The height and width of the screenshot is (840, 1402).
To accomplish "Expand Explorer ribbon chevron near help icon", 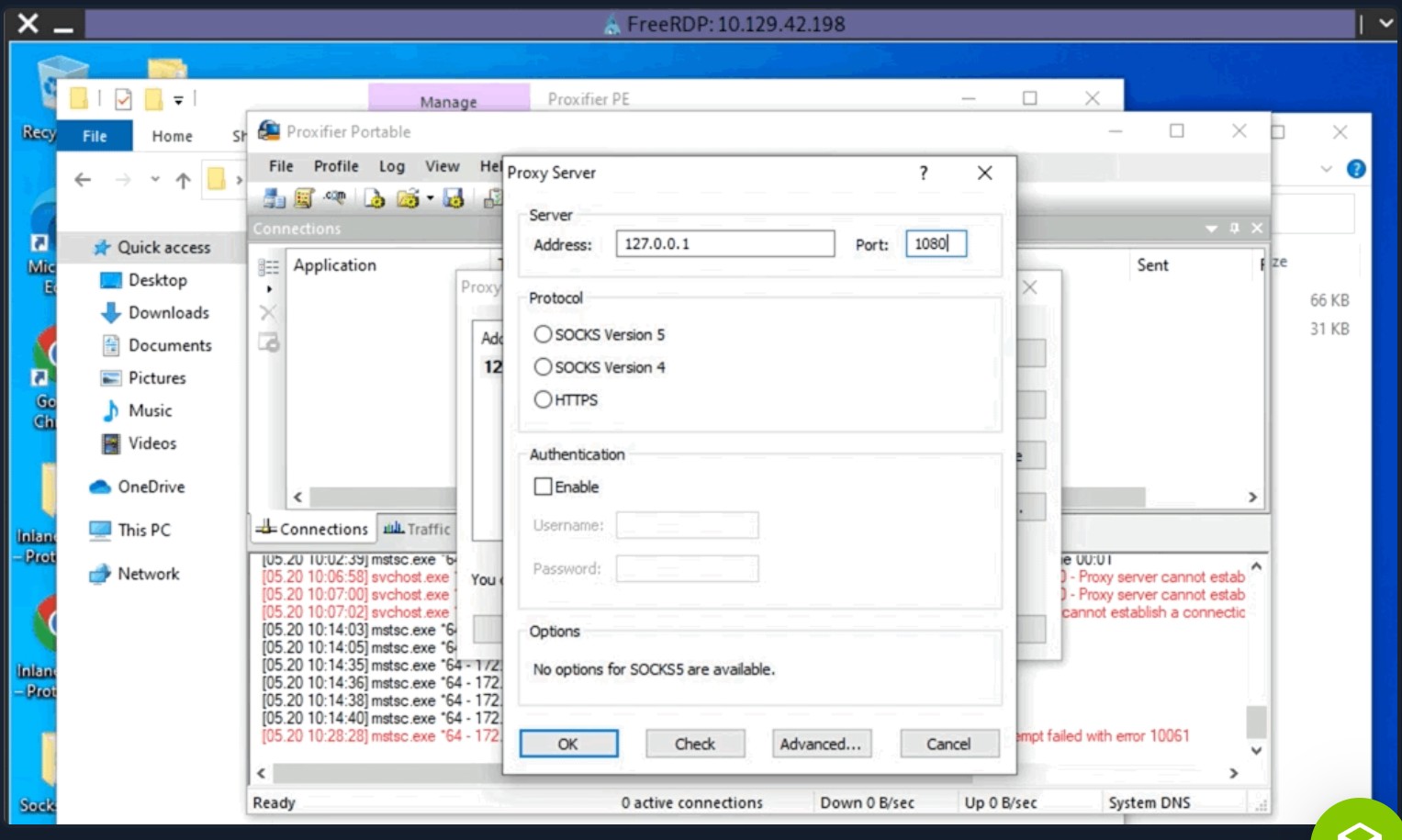I will pos(1326,169).
